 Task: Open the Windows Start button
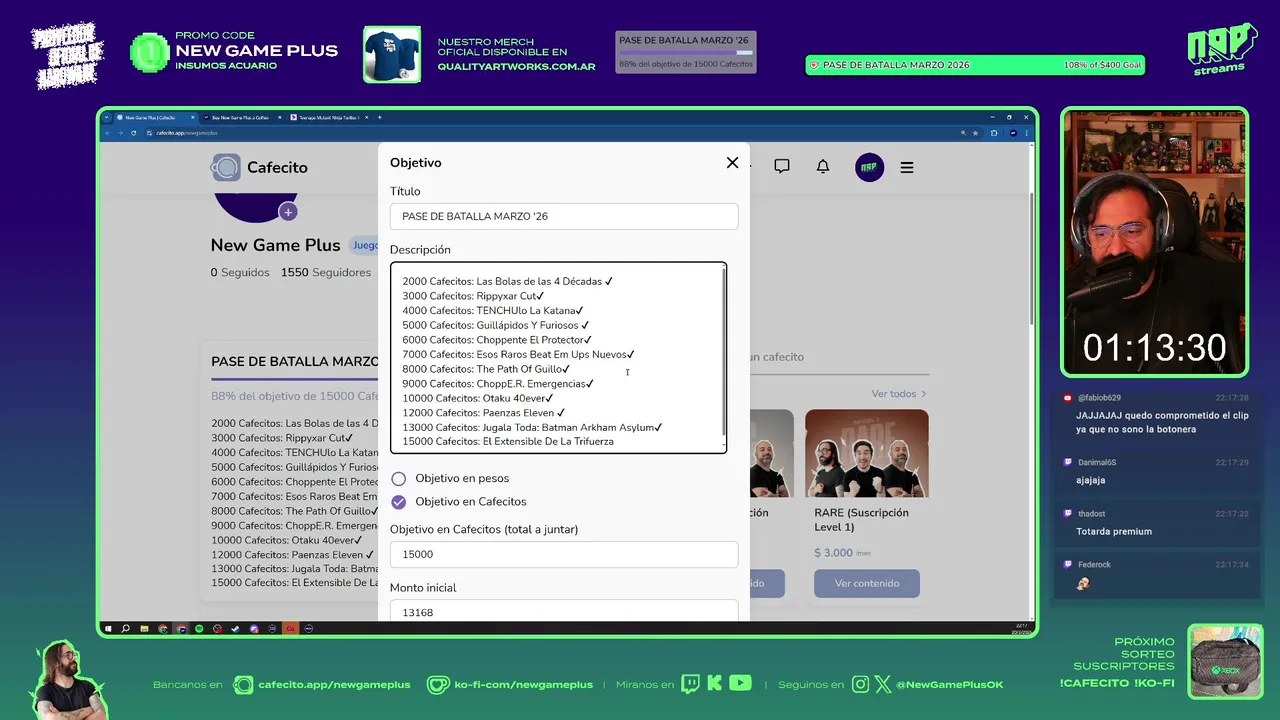click(x=108, y=629)
